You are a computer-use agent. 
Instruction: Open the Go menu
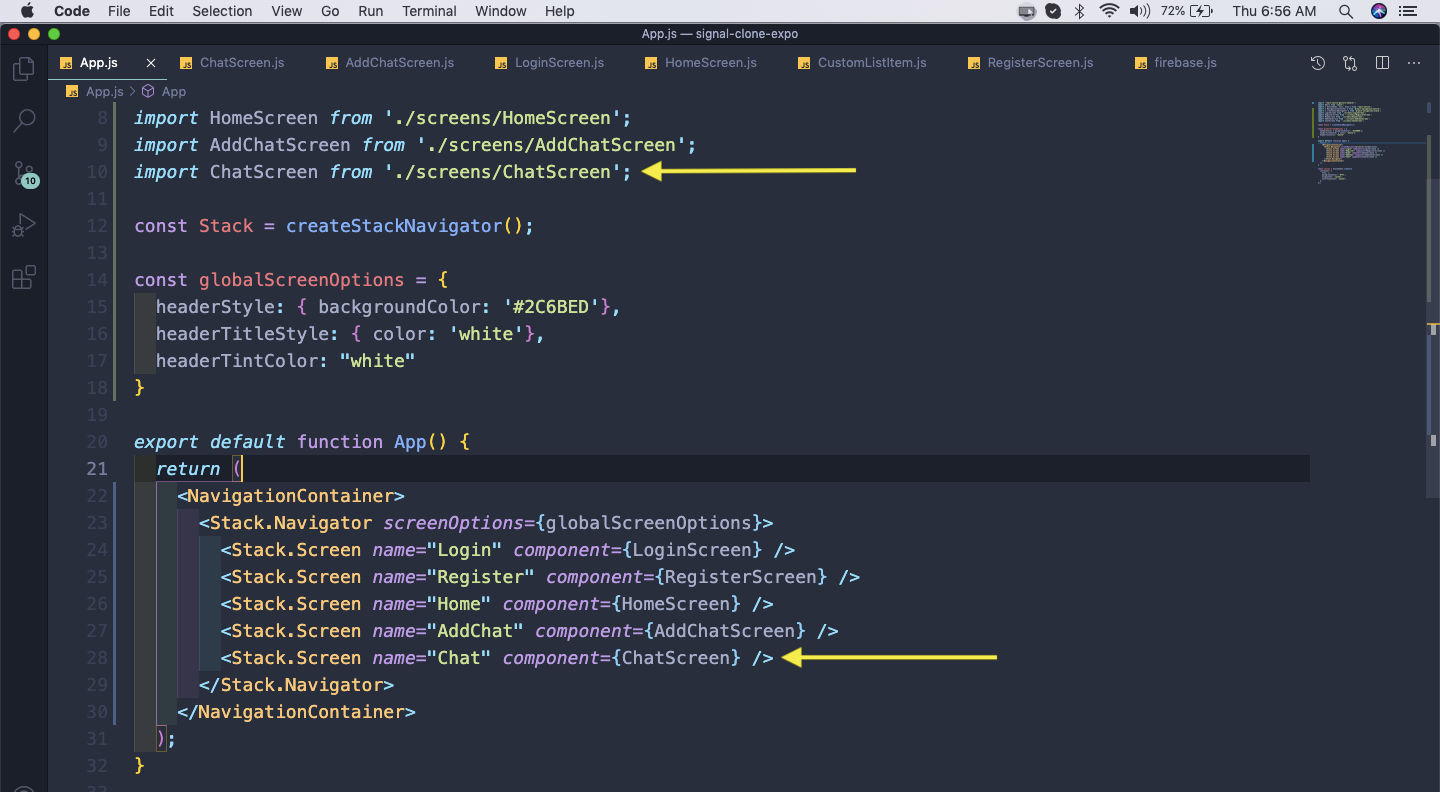pyautogui.click(x=330, y=11)
